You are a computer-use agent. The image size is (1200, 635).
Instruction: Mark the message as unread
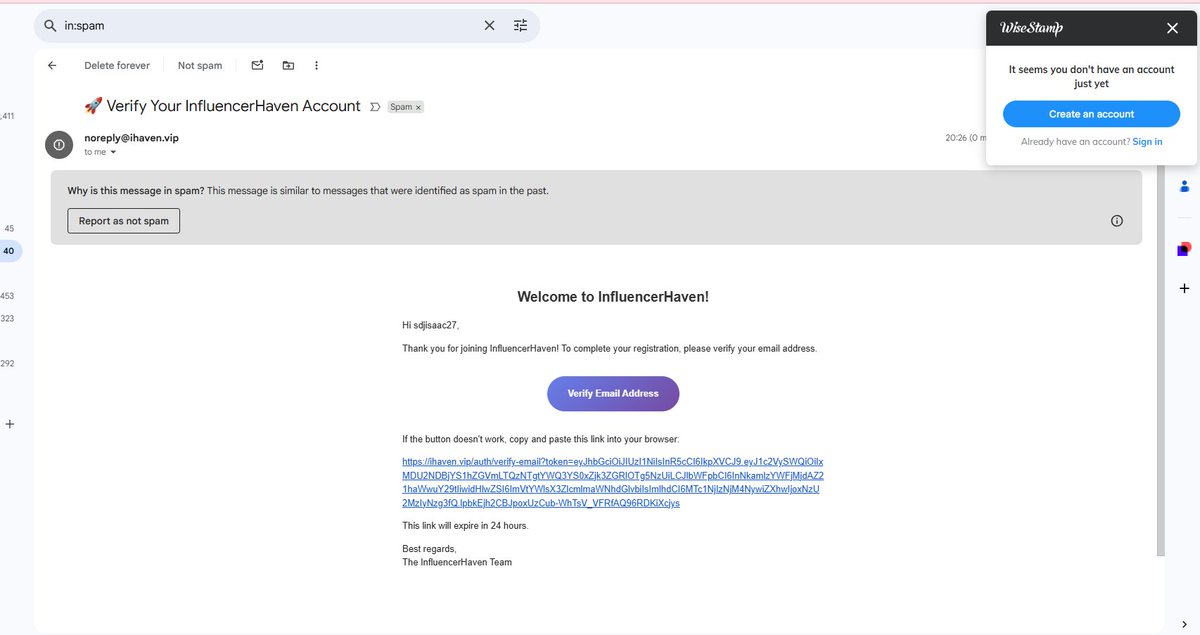point(257,65)
